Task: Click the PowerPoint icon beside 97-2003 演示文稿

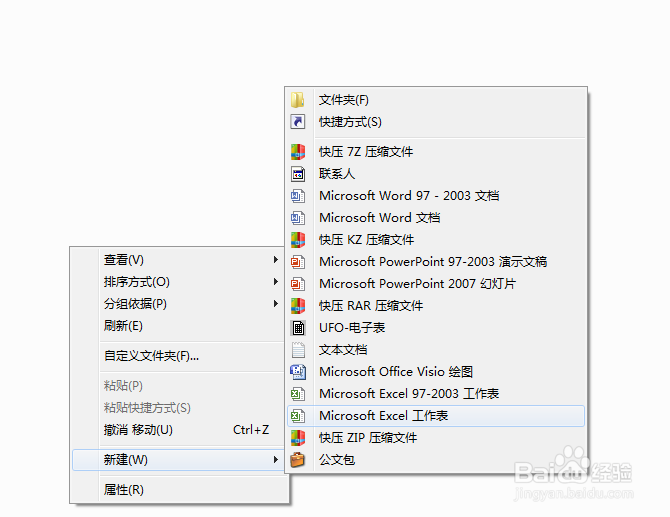Action: 298,261
